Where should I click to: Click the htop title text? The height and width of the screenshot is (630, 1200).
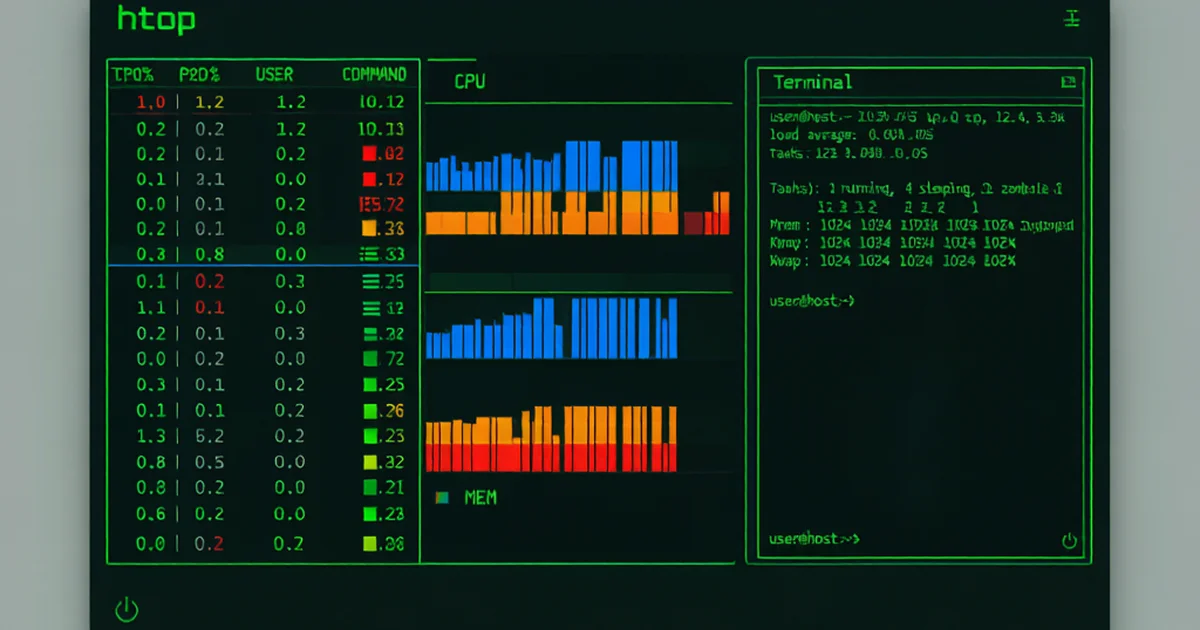click(x=155, y=19)
